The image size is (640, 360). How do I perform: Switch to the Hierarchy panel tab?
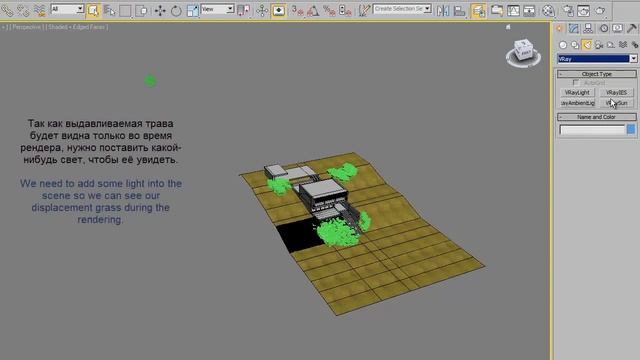pos(588,28)
